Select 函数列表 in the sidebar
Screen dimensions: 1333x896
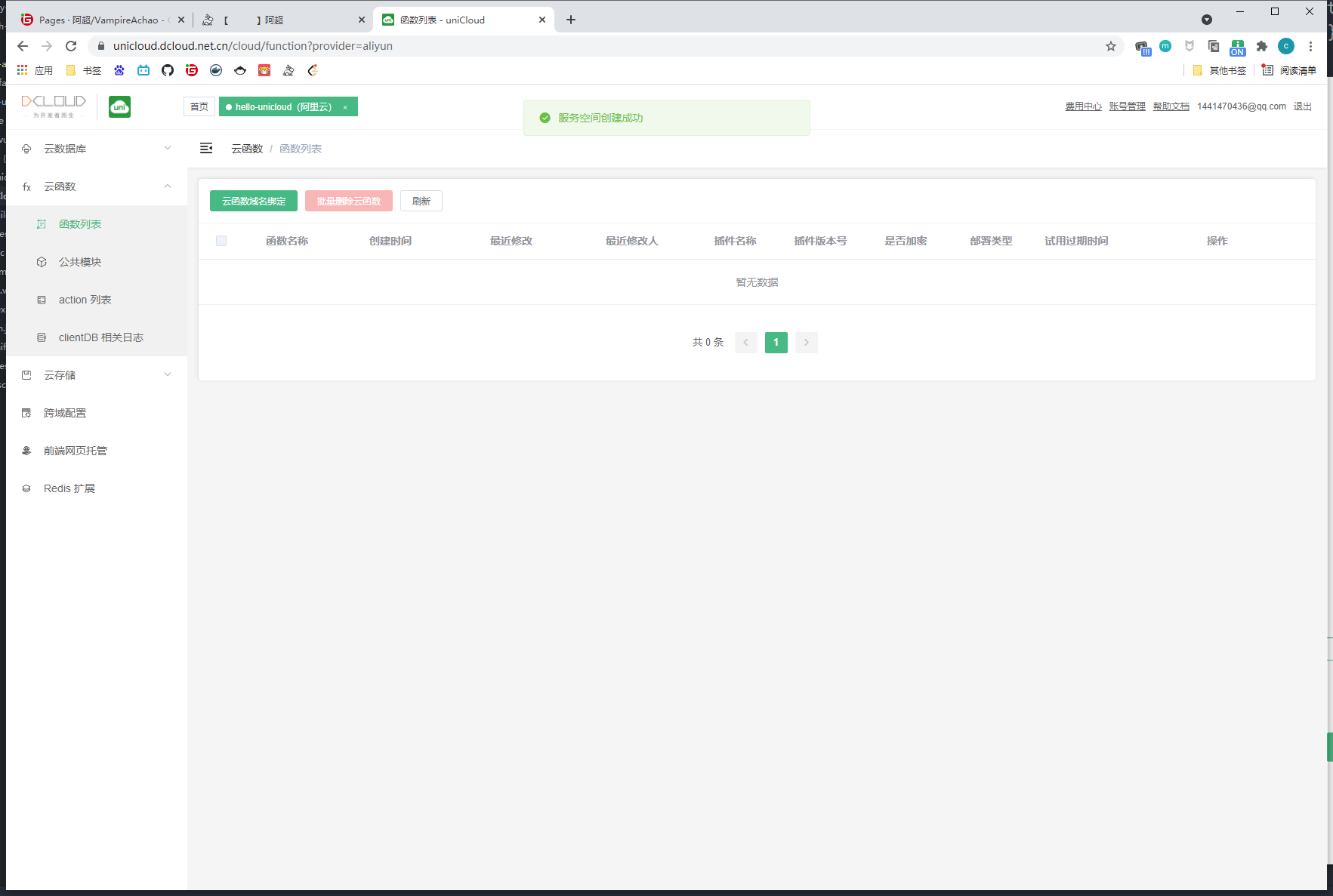(x=80, y=224)
